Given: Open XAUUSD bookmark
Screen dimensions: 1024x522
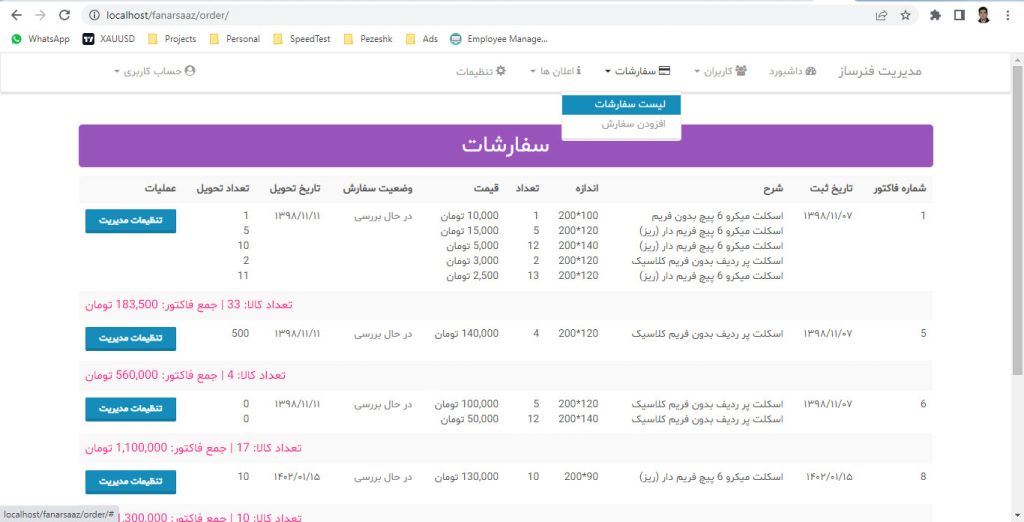Looking at the screenshot, I should click(109, 39).
